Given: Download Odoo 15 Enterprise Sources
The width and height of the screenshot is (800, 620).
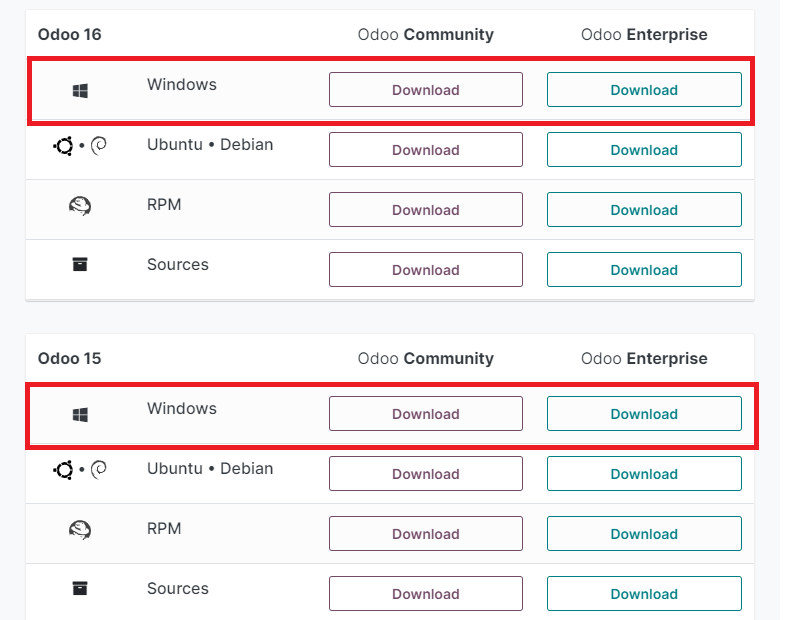Looking at the screenshot, I should 644,594.
